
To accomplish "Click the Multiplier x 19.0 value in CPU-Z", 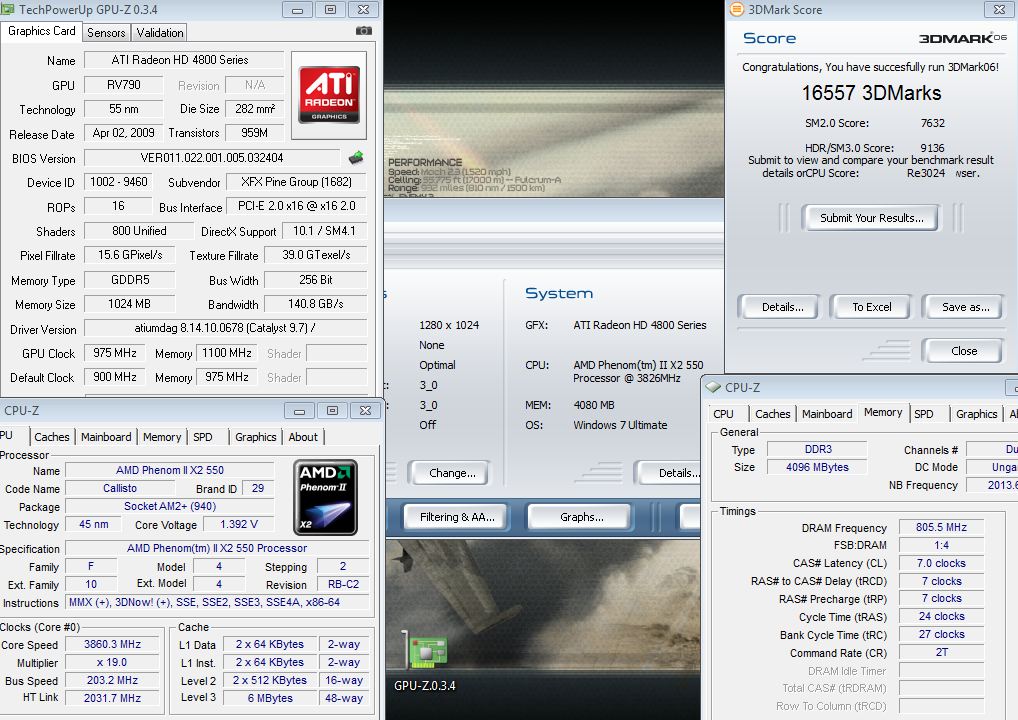I will [x=113, y=662].
